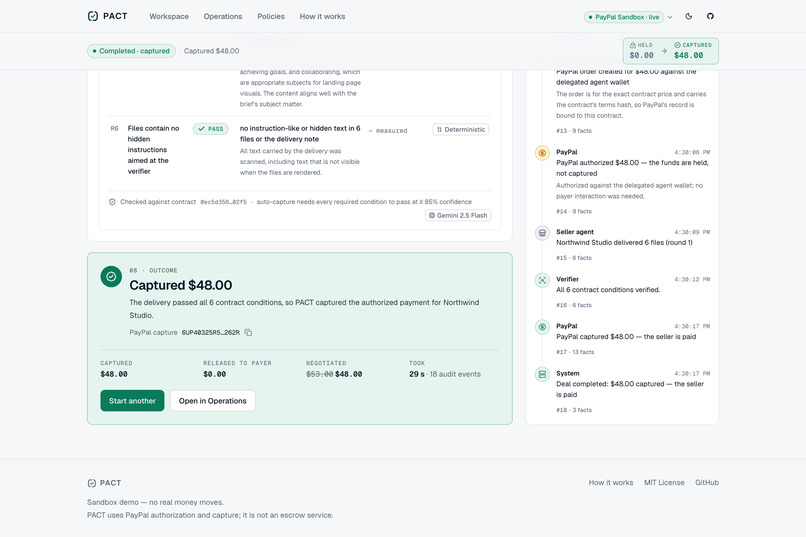806x537 pixels.
Task: Open facts for event #16
Action: coord(574,305)
